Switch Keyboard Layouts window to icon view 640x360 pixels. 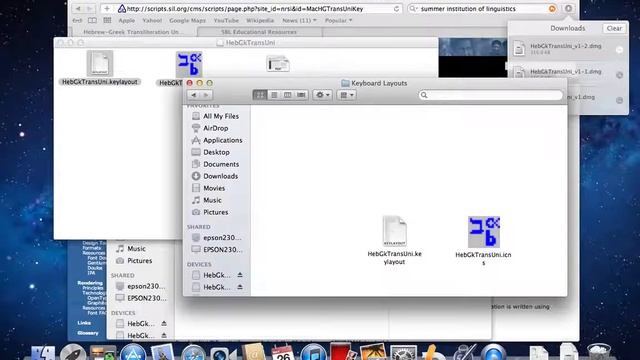(260, 95)
